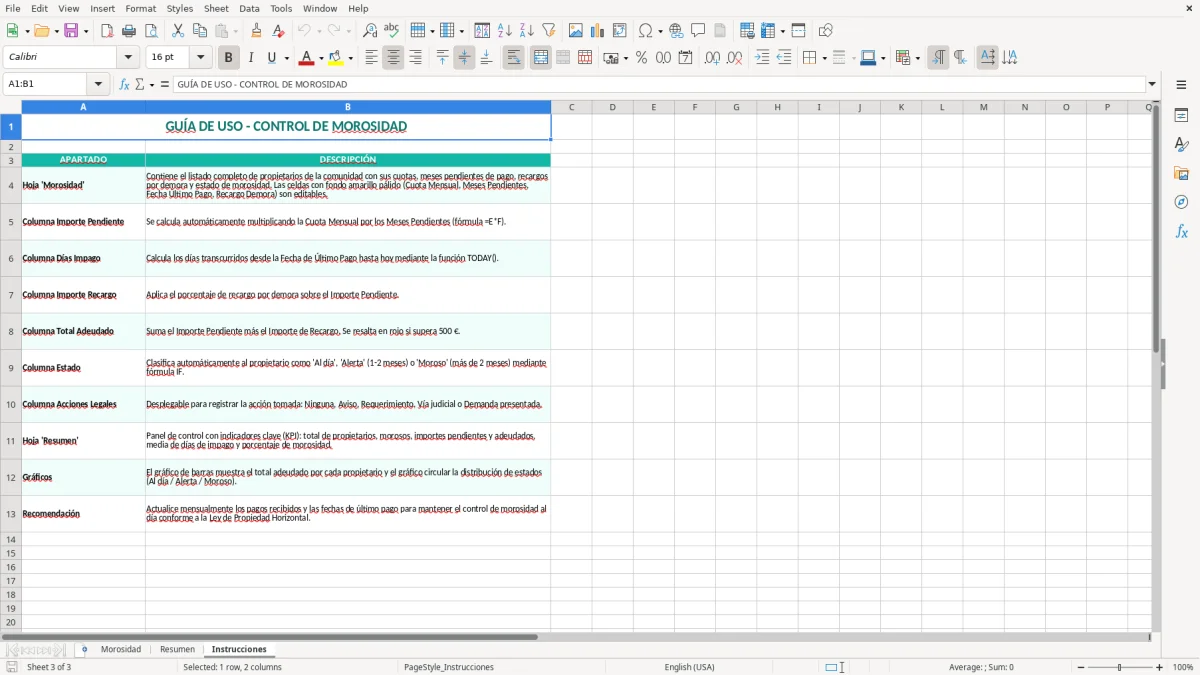
Task: Toggle Underline formatting
Action: click(x=271, y=58)
